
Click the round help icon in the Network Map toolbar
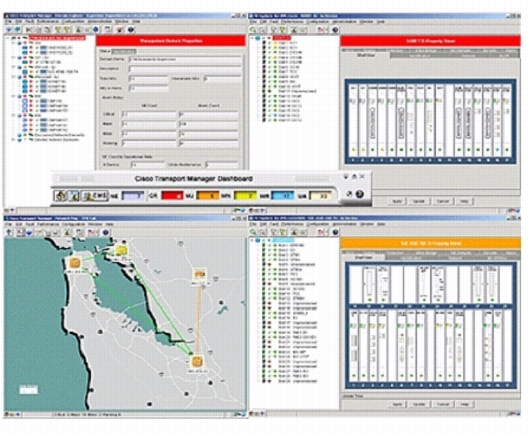pyautogui.click(x=106, y=232)
